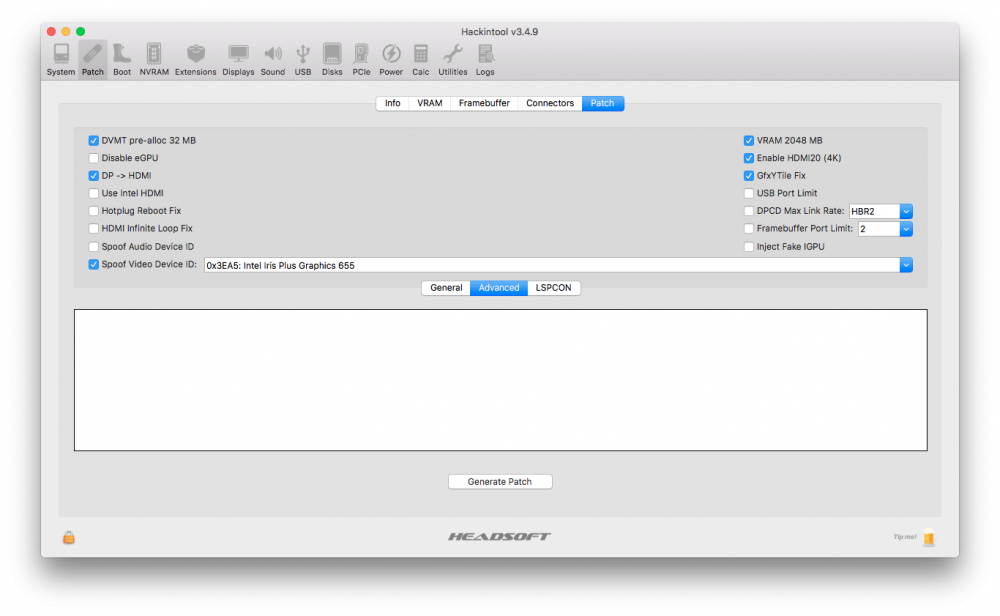Switch to the VRAM tab
The height and width of the screenshot is (616, 1000).
[x=430, y=103]
